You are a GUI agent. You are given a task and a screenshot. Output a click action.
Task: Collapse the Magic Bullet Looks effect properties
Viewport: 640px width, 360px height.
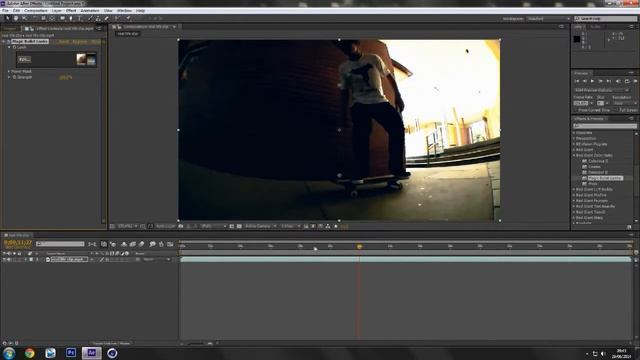coord(4,42)
